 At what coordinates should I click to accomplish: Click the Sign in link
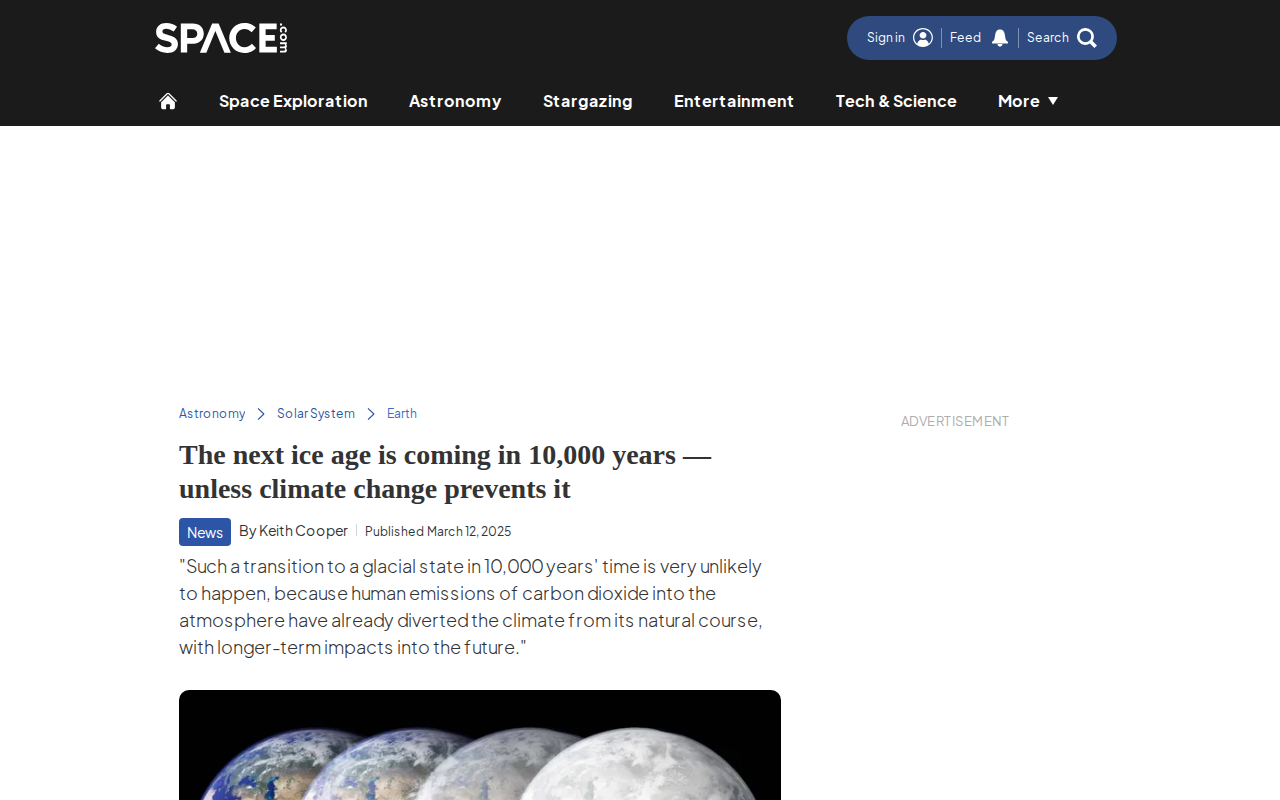click(x=886, y=38)
